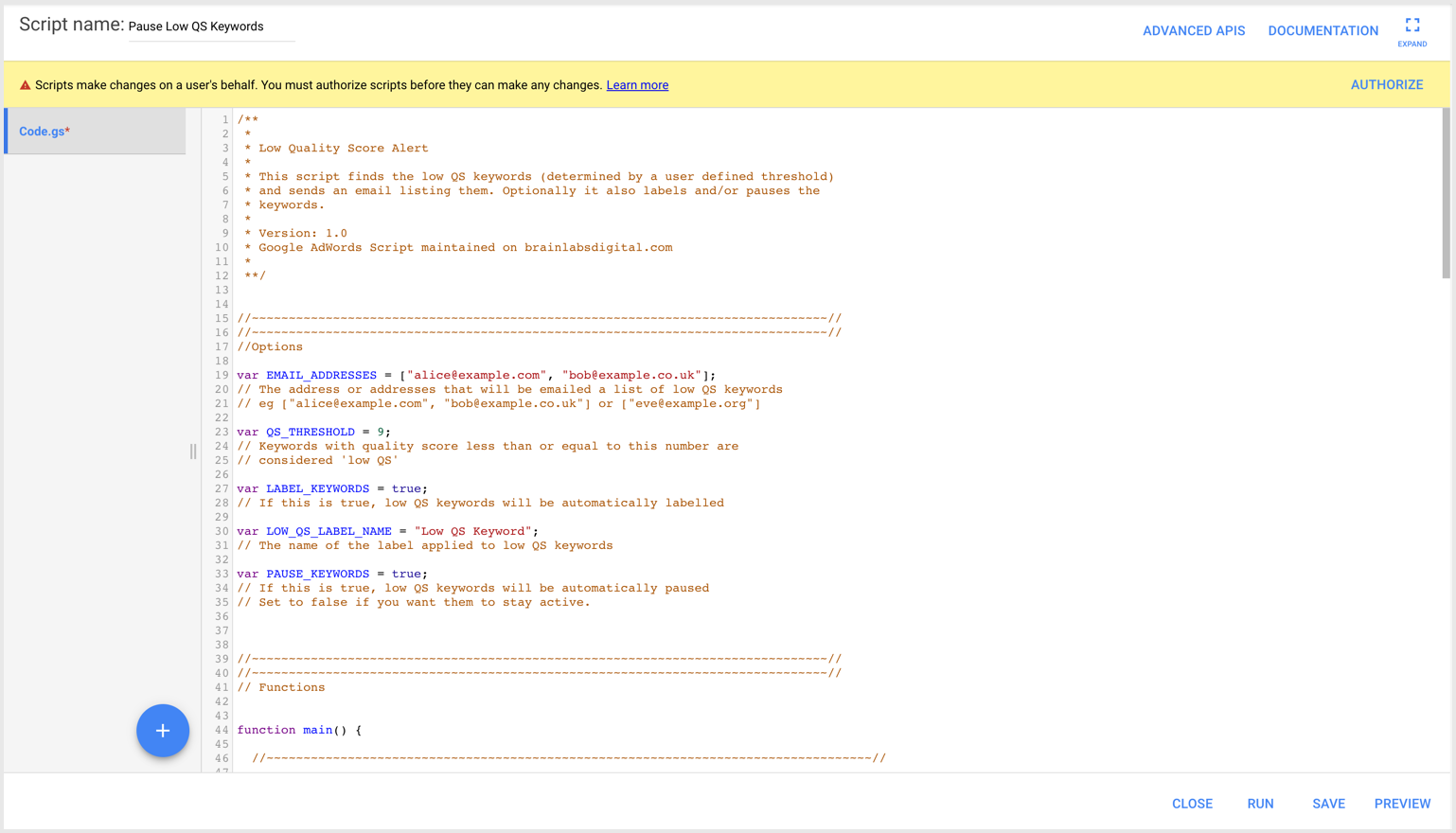Open the DOCUMENTATION page
This screenshot has height=833, width=1456.
point(1323,30)
